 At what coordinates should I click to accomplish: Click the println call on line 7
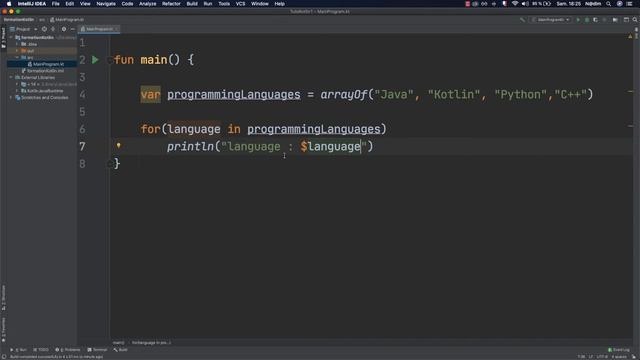coord(190,147)
